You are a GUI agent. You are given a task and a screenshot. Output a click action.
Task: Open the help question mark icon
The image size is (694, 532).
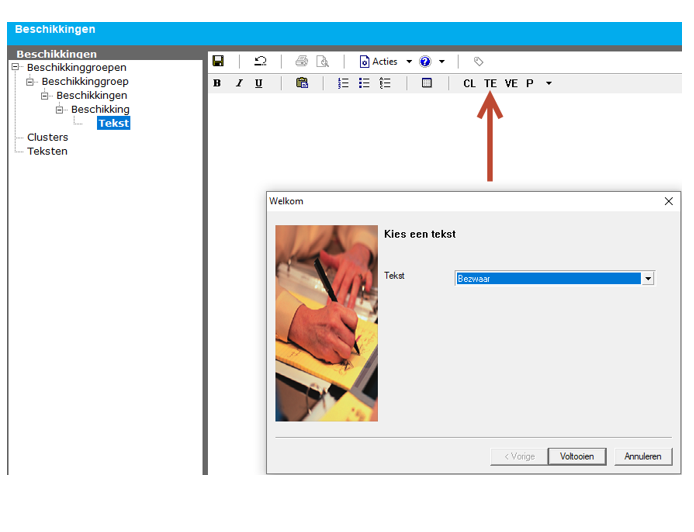click(x=425, y=61)
